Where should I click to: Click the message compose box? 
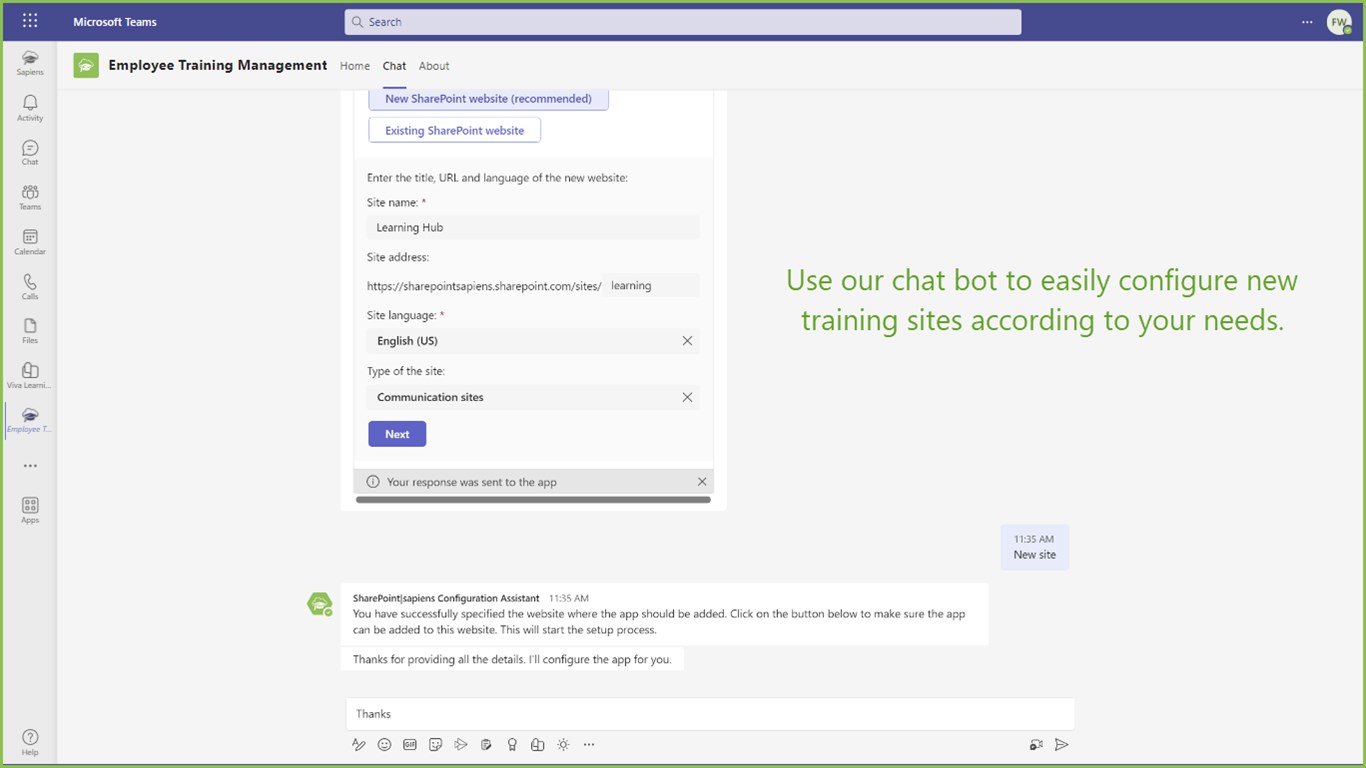(x=710, y=714)
